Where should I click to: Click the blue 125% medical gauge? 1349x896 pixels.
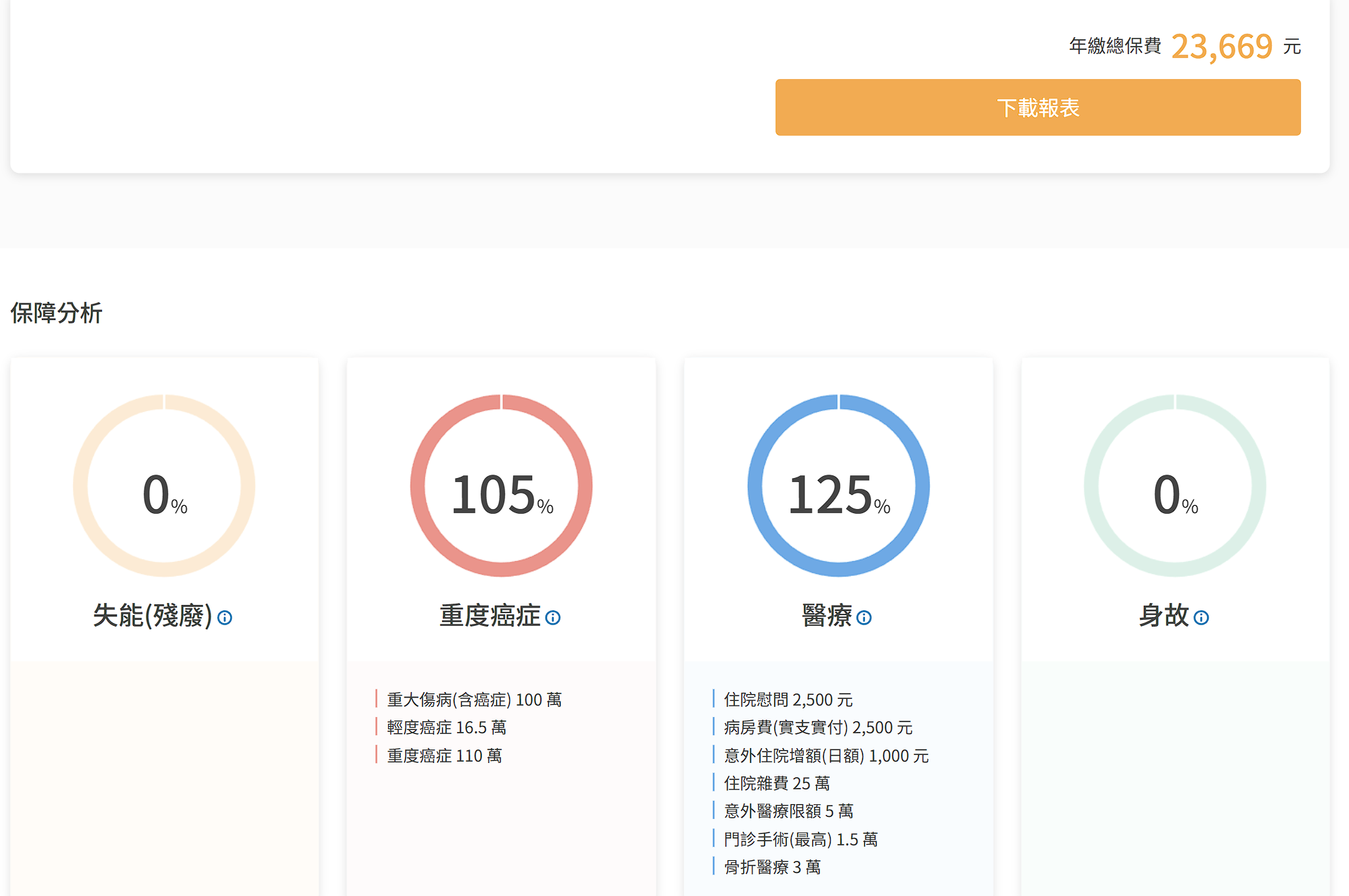coord(838,486)
